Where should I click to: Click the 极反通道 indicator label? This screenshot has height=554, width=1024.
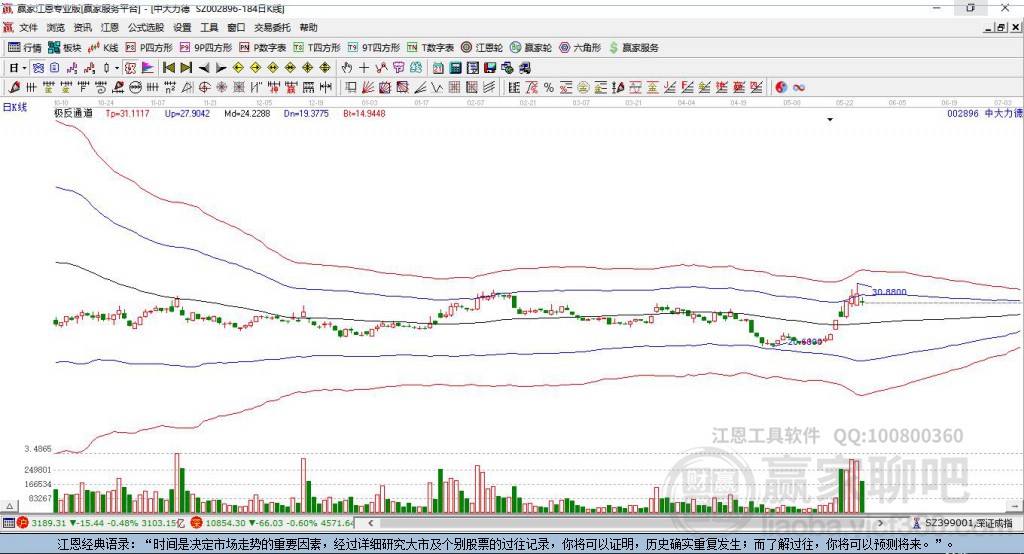(74, 113)
